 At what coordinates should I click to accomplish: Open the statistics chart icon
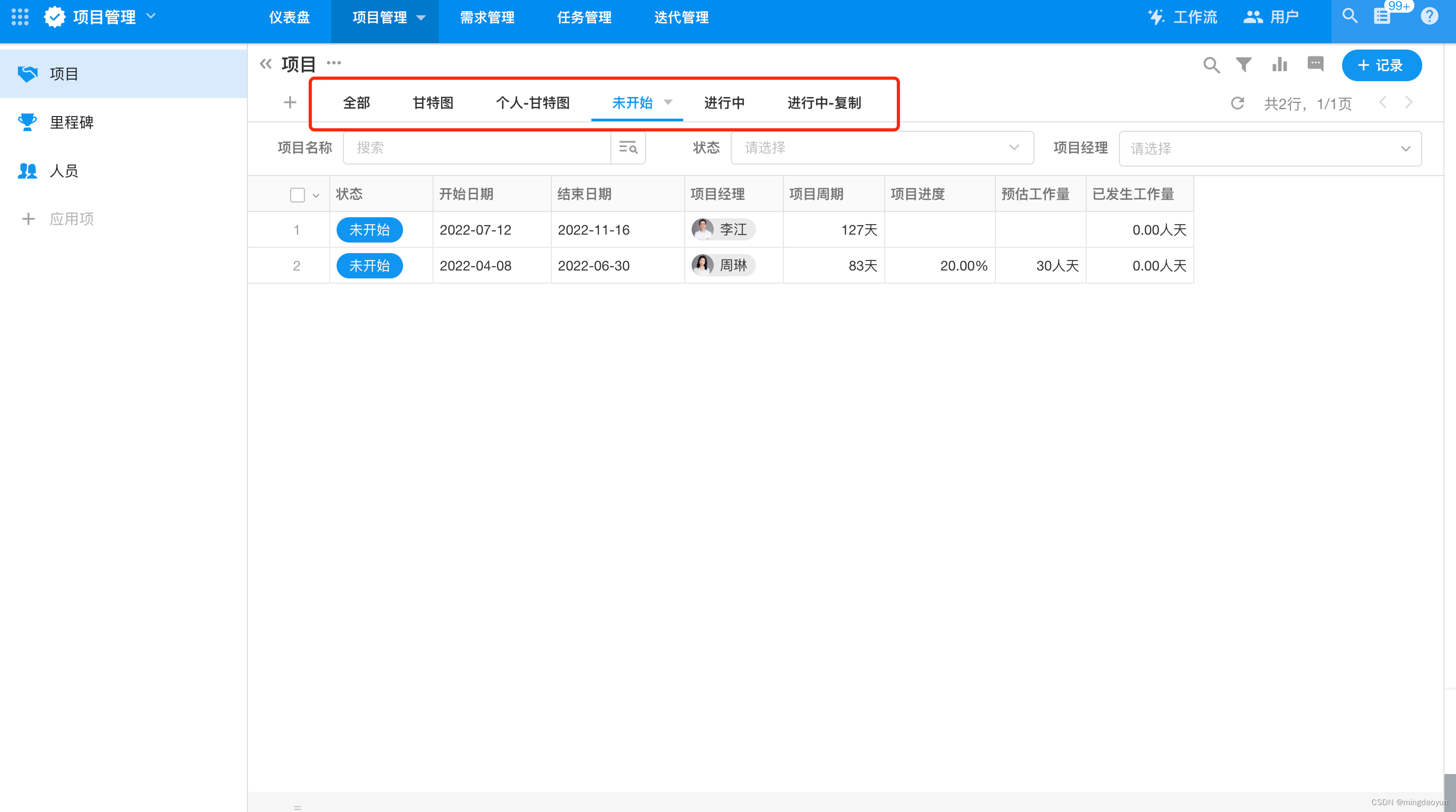[x=1279, y=64]
